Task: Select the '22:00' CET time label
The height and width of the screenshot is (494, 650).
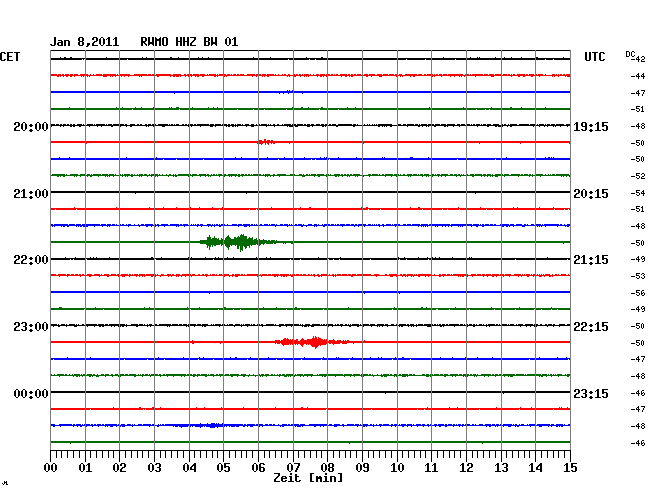Action: coord(31,260)
